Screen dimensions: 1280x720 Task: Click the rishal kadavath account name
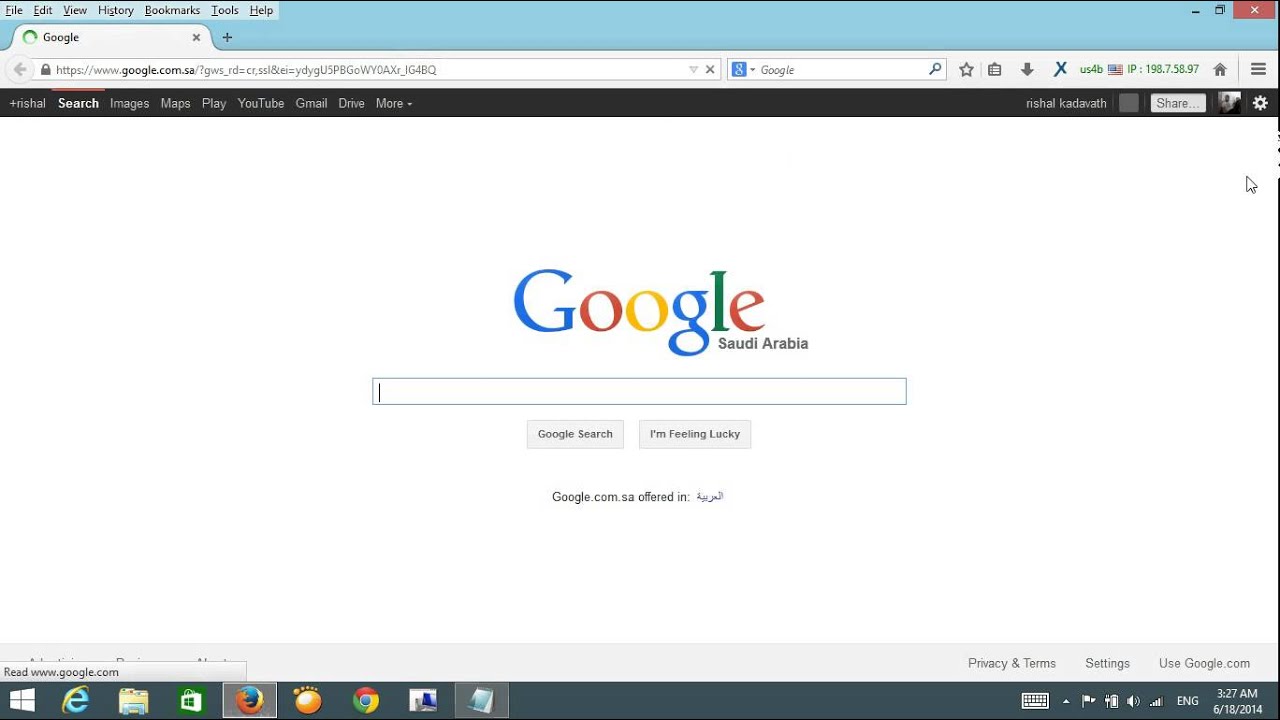click(1066, 103)
